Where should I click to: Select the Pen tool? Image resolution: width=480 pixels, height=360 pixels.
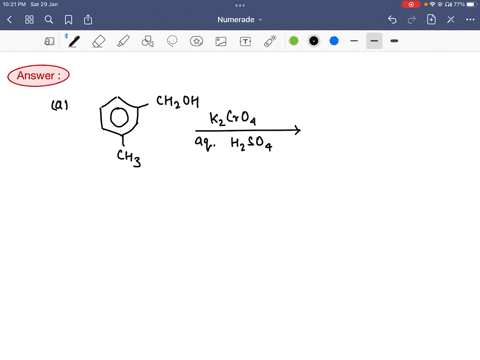point(74,41)
